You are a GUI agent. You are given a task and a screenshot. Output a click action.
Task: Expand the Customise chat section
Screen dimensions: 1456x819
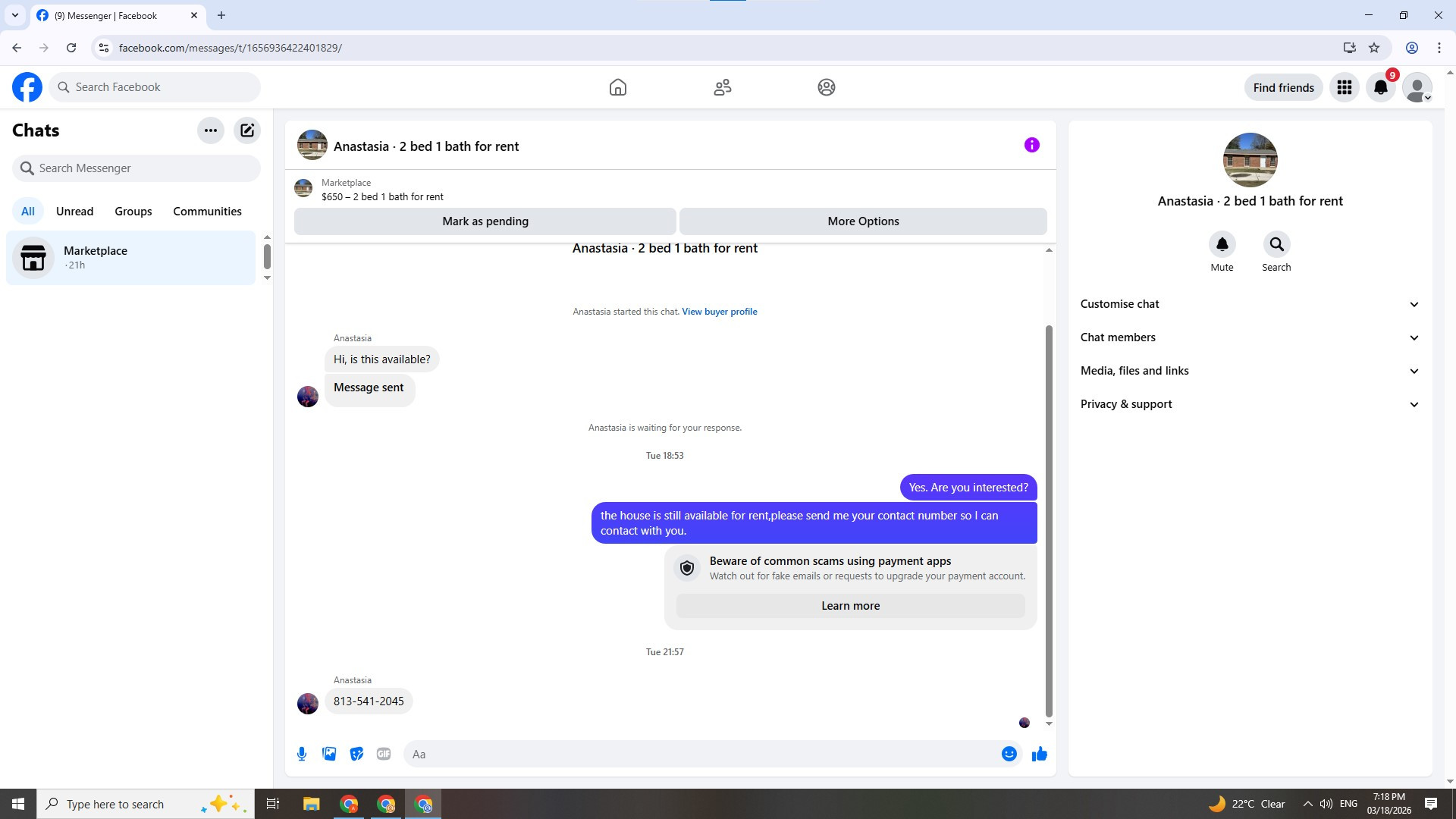coord(1249,304)
